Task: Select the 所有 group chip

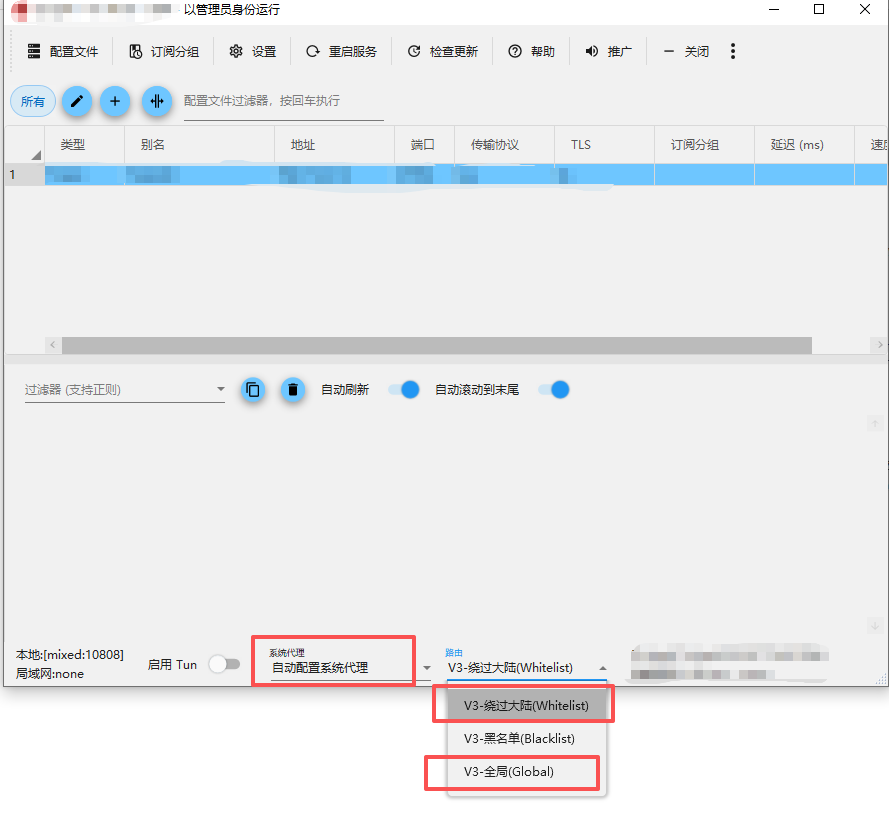Action: (x=33, y=101)
